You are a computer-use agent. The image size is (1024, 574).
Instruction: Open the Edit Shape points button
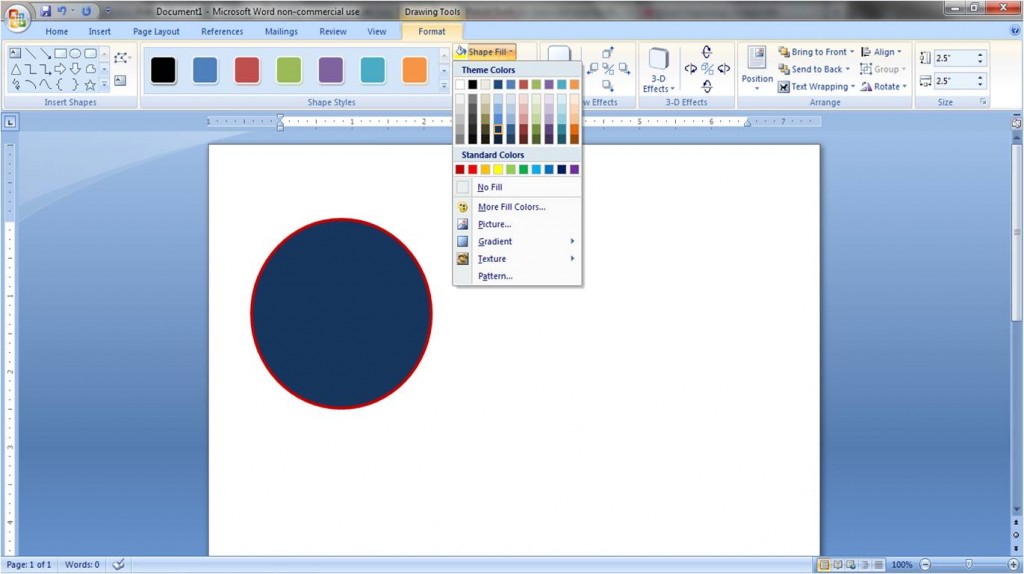121,57
